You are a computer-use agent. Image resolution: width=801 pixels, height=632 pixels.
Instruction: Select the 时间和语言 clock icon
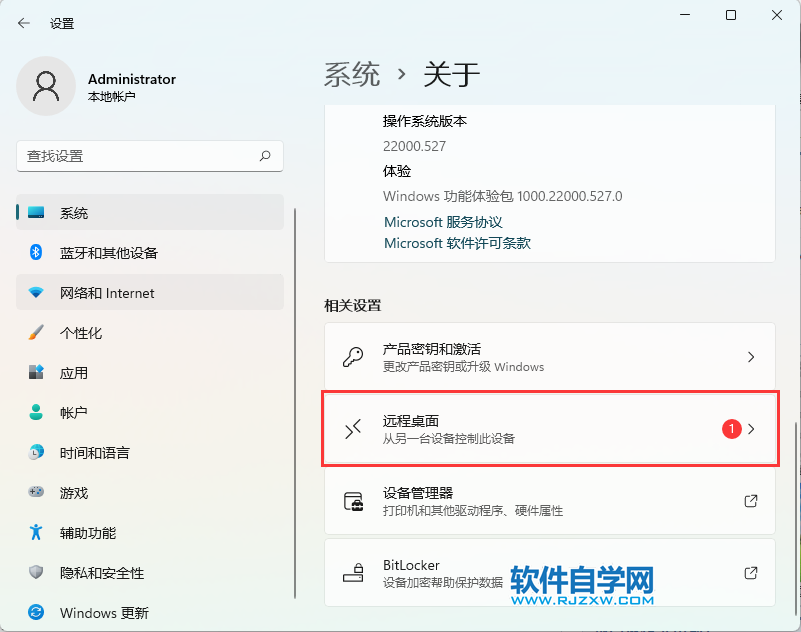[x=35, y=453]
